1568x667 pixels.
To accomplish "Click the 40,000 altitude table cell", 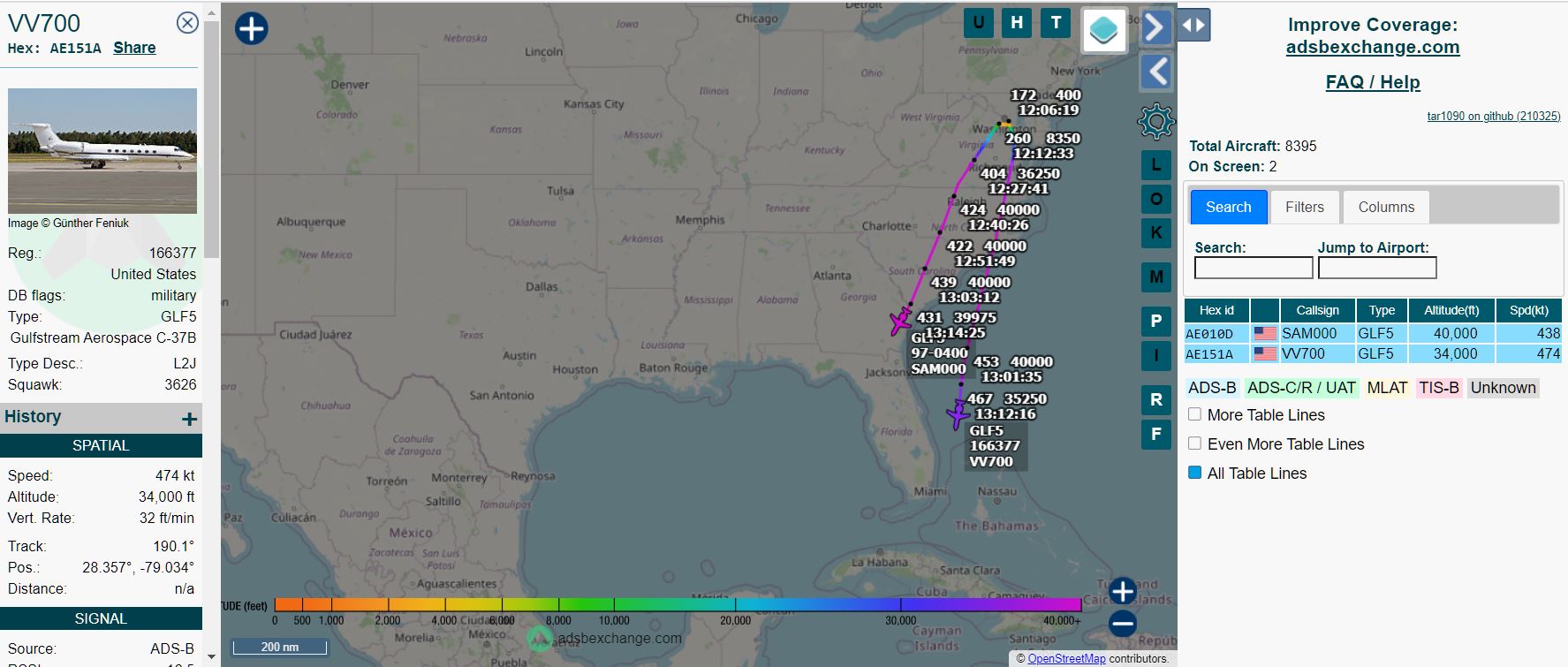I will [1451, 334].
